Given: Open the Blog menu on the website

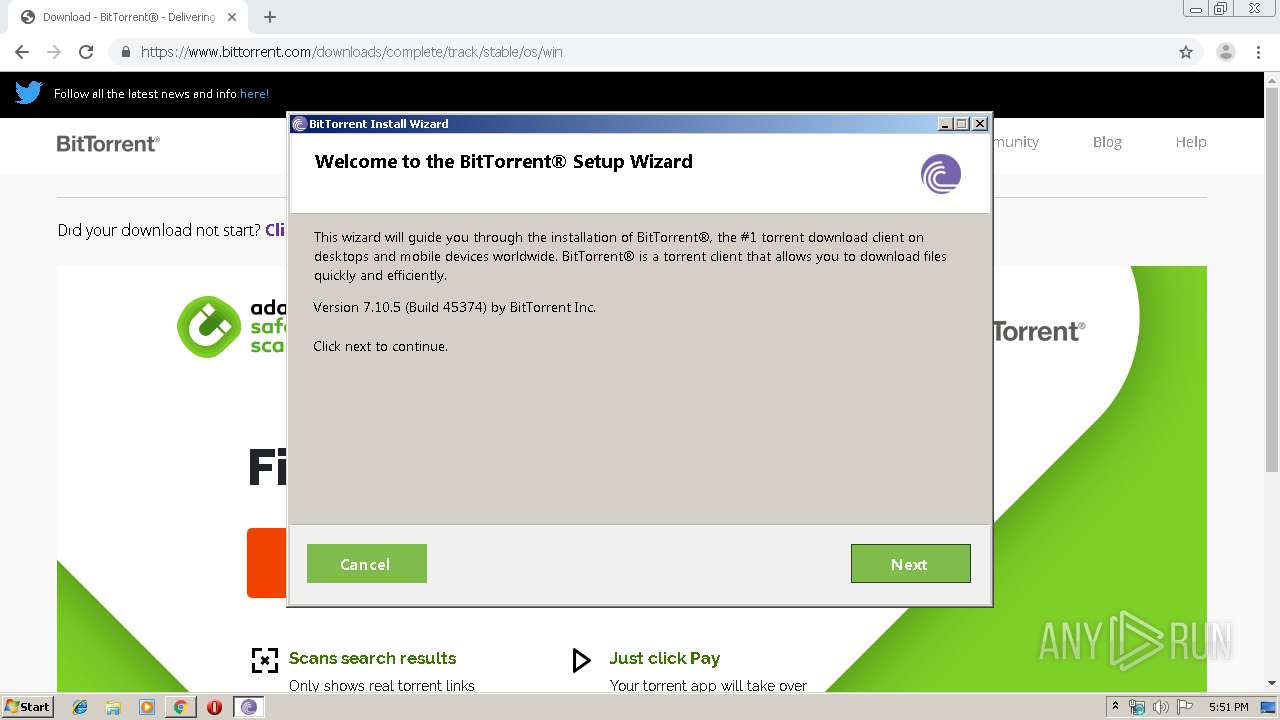Looking at the screenshot, I should (1107, 142).
